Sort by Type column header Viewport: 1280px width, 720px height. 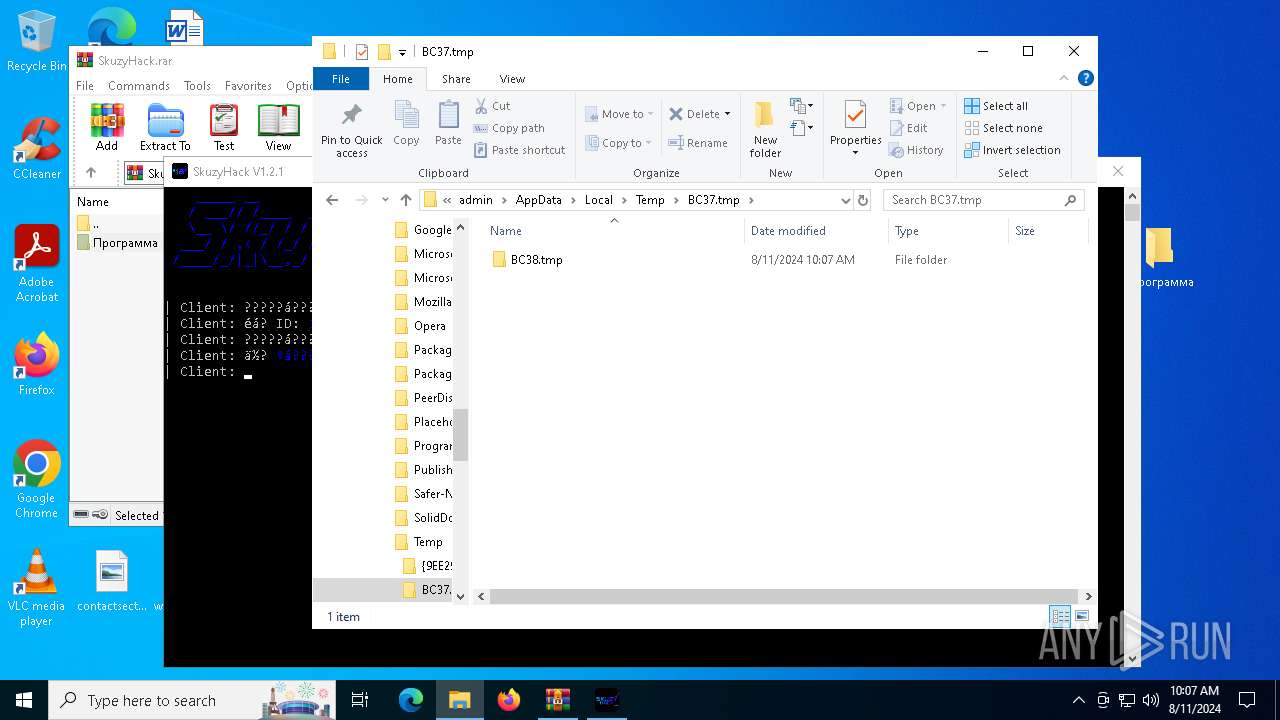pos(948,231)
